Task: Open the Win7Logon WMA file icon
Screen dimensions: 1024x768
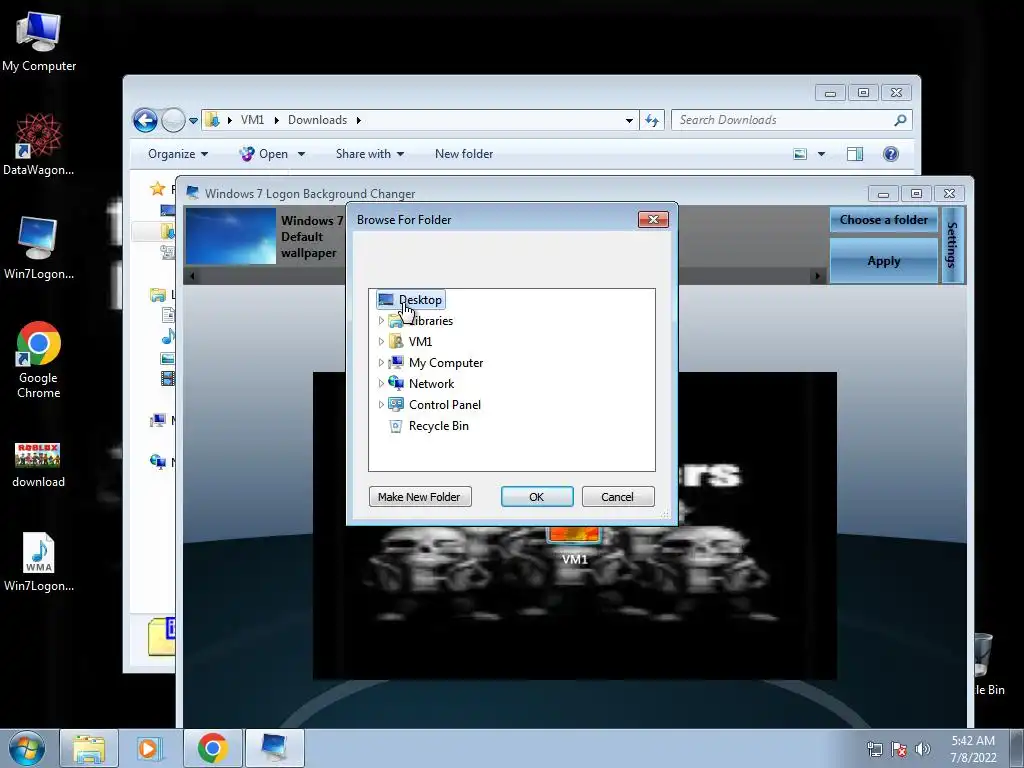Action: 39,562
